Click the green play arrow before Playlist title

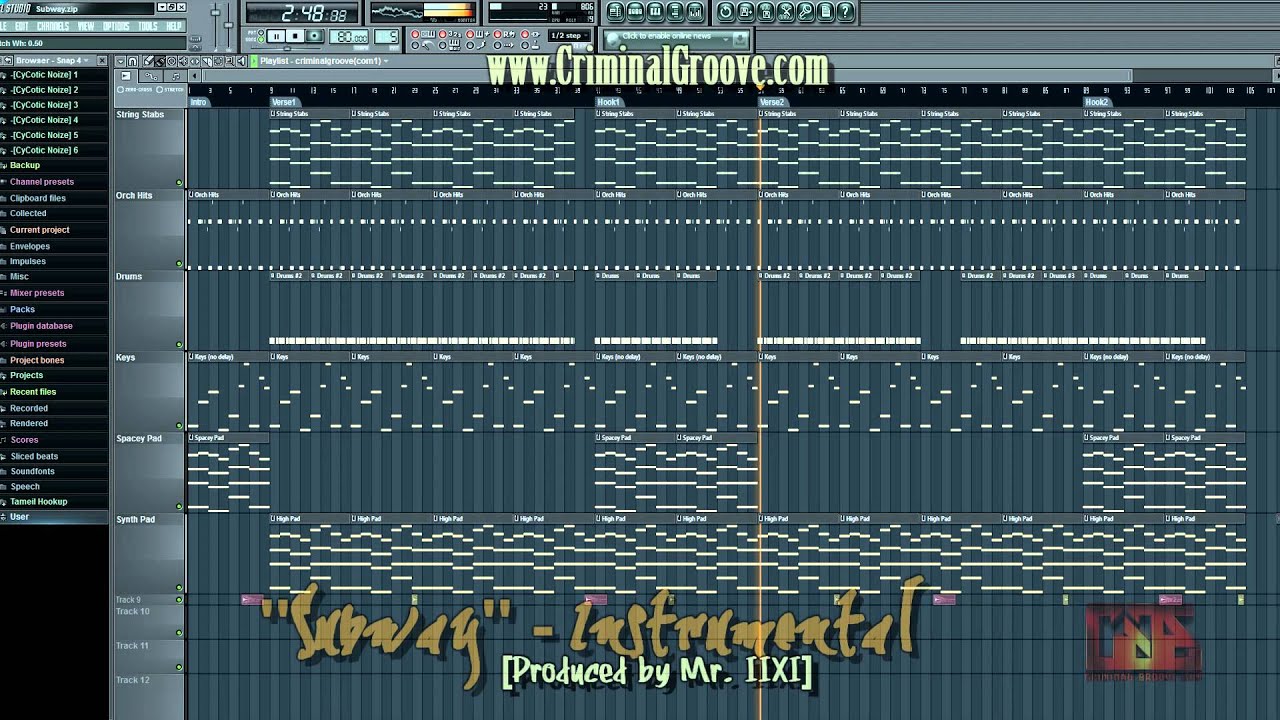[254, 61]
